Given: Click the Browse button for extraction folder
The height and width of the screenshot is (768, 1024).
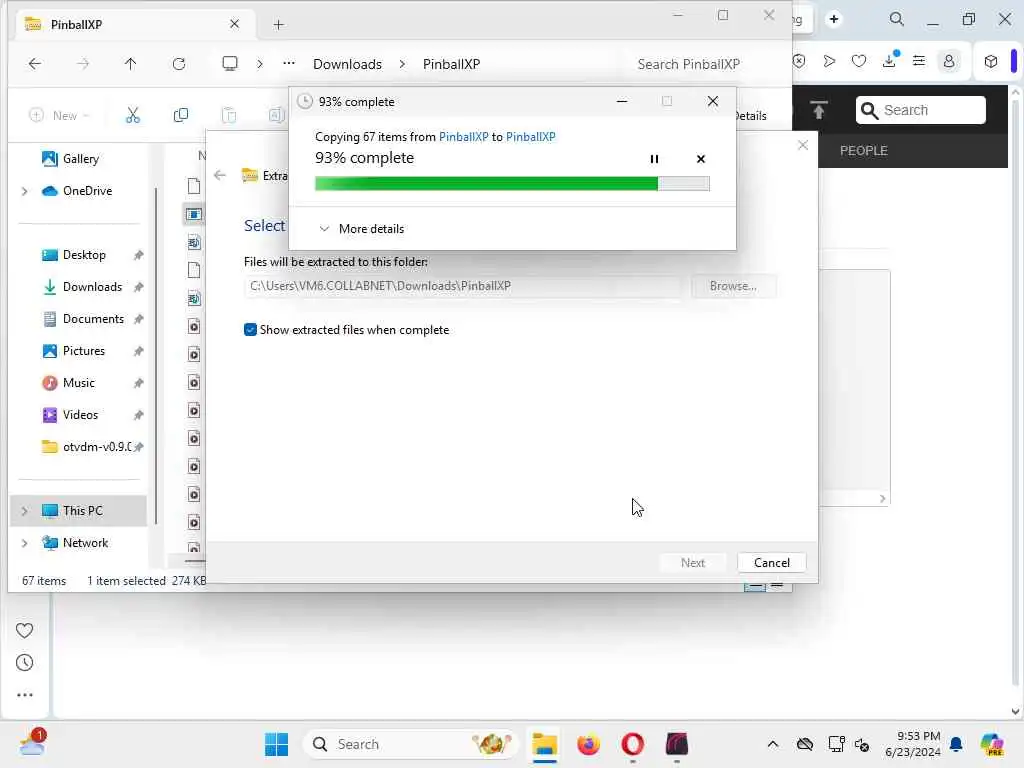Looking at the screenshot, I should (733, 286).
